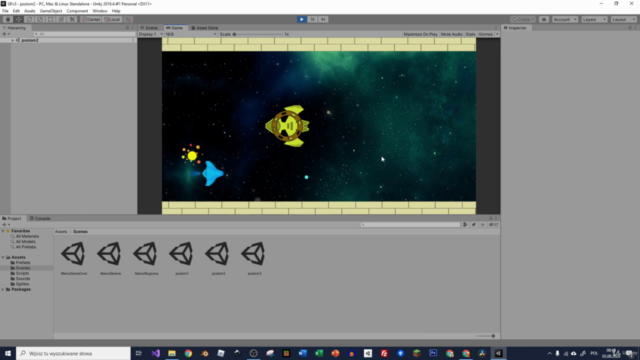Stop play mode with Play button
This screenshot has width=640, height=360.
pos(302,19)
